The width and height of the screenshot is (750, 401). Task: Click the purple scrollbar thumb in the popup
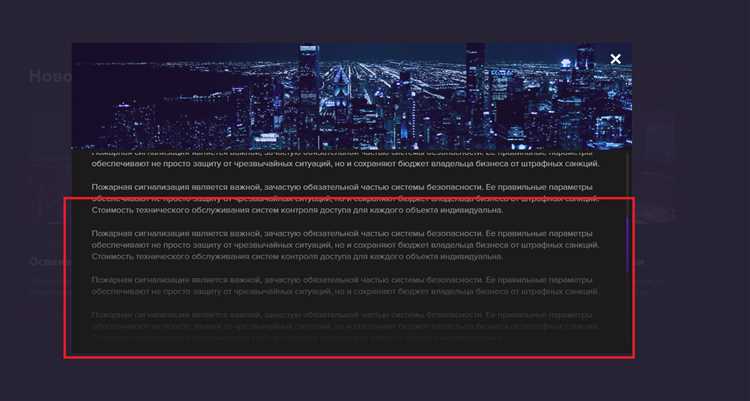(x=627, y=245)
